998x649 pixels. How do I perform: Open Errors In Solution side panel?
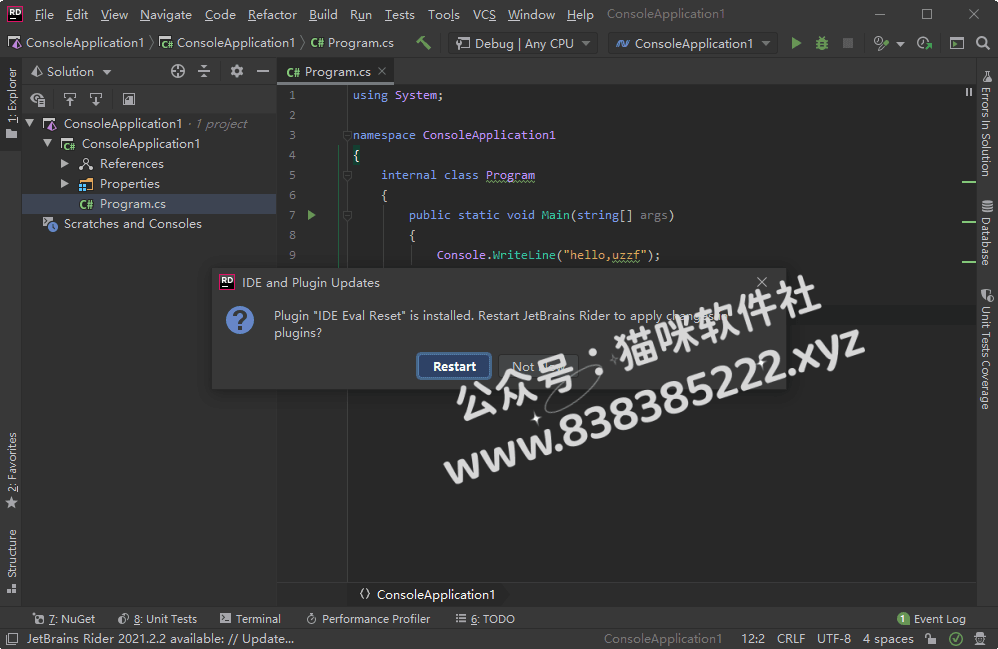[x=986, y=124]
